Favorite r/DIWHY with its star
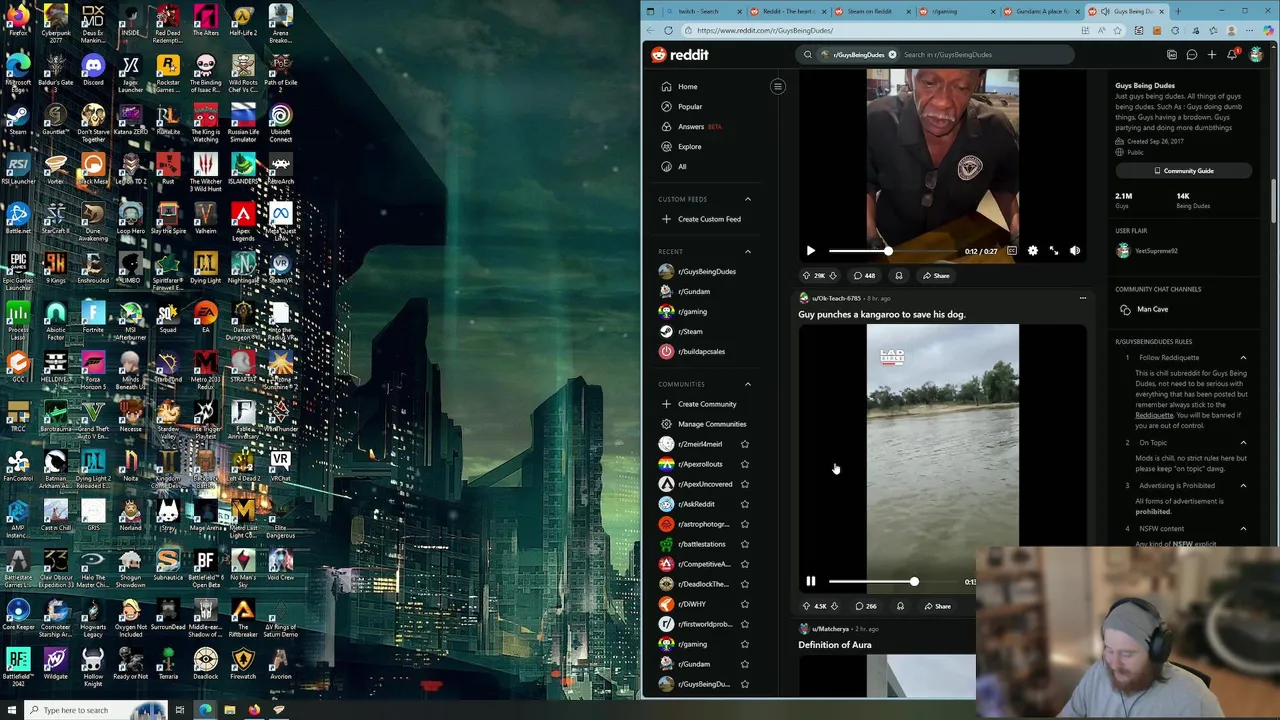Viewport: 1280px width, 720px height. tap(744, 604)
